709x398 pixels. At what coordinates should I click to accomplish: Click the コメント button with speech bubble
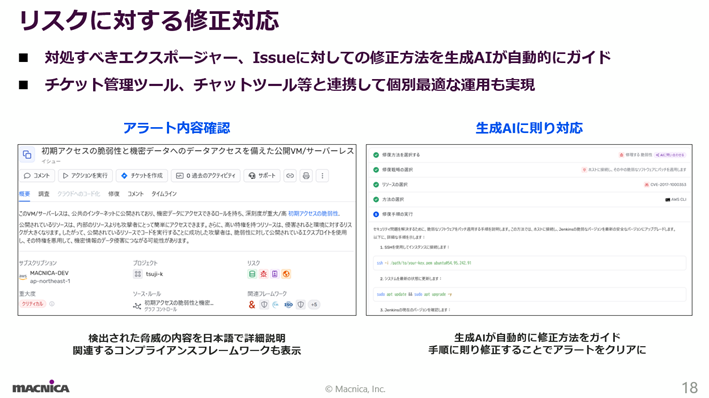37,175
